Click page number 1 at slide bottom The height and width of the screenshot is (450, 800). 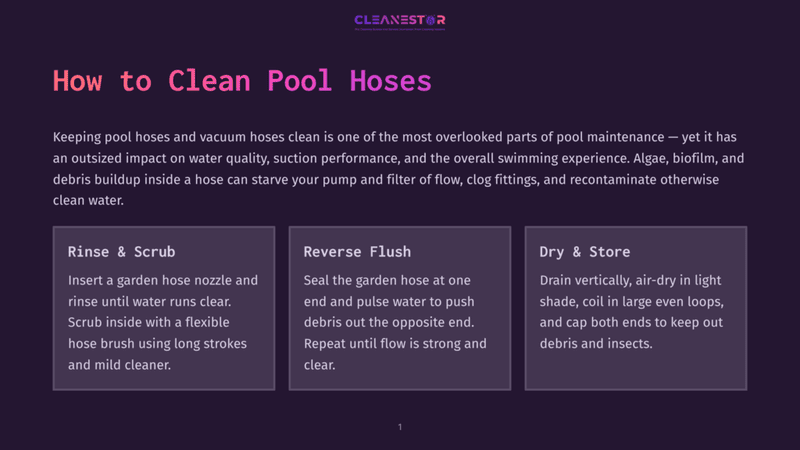tap(400, 427)
